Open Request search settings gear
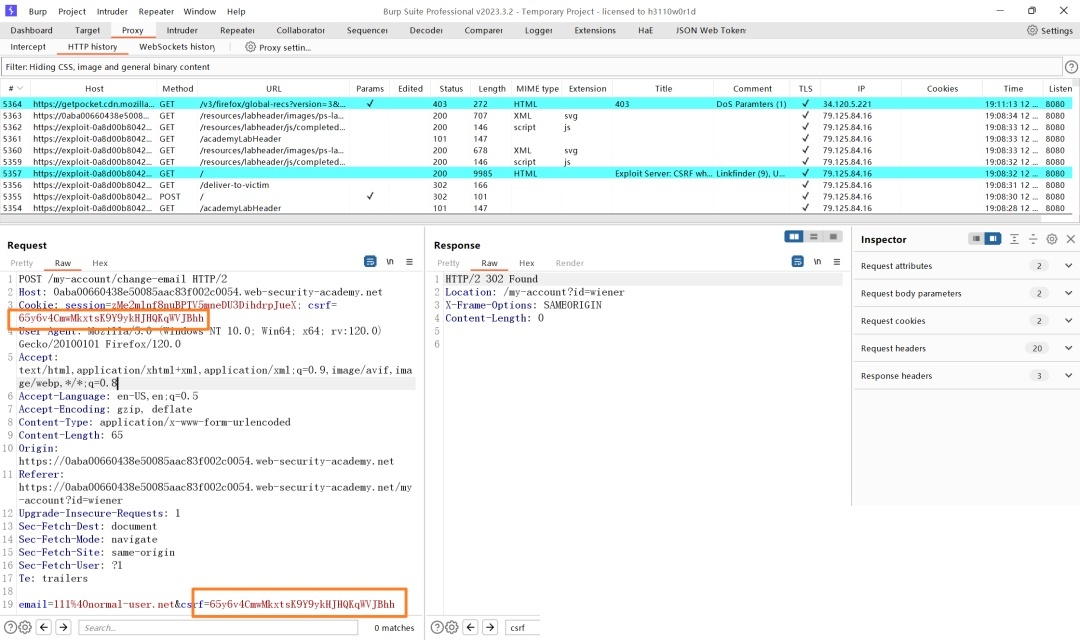Viewport: 1080px width, 640px height. (x=25, y=628)
